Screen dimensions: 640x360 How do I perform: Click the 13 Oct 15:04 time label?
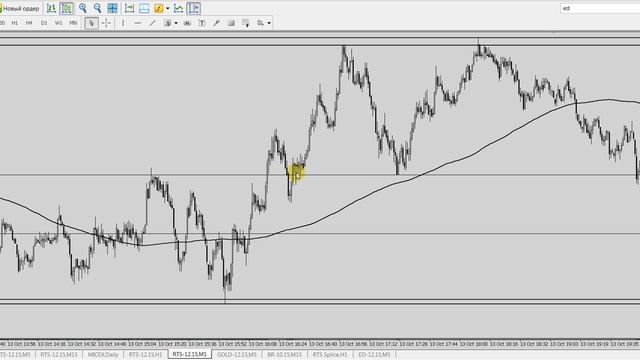[x=142, y=344]
